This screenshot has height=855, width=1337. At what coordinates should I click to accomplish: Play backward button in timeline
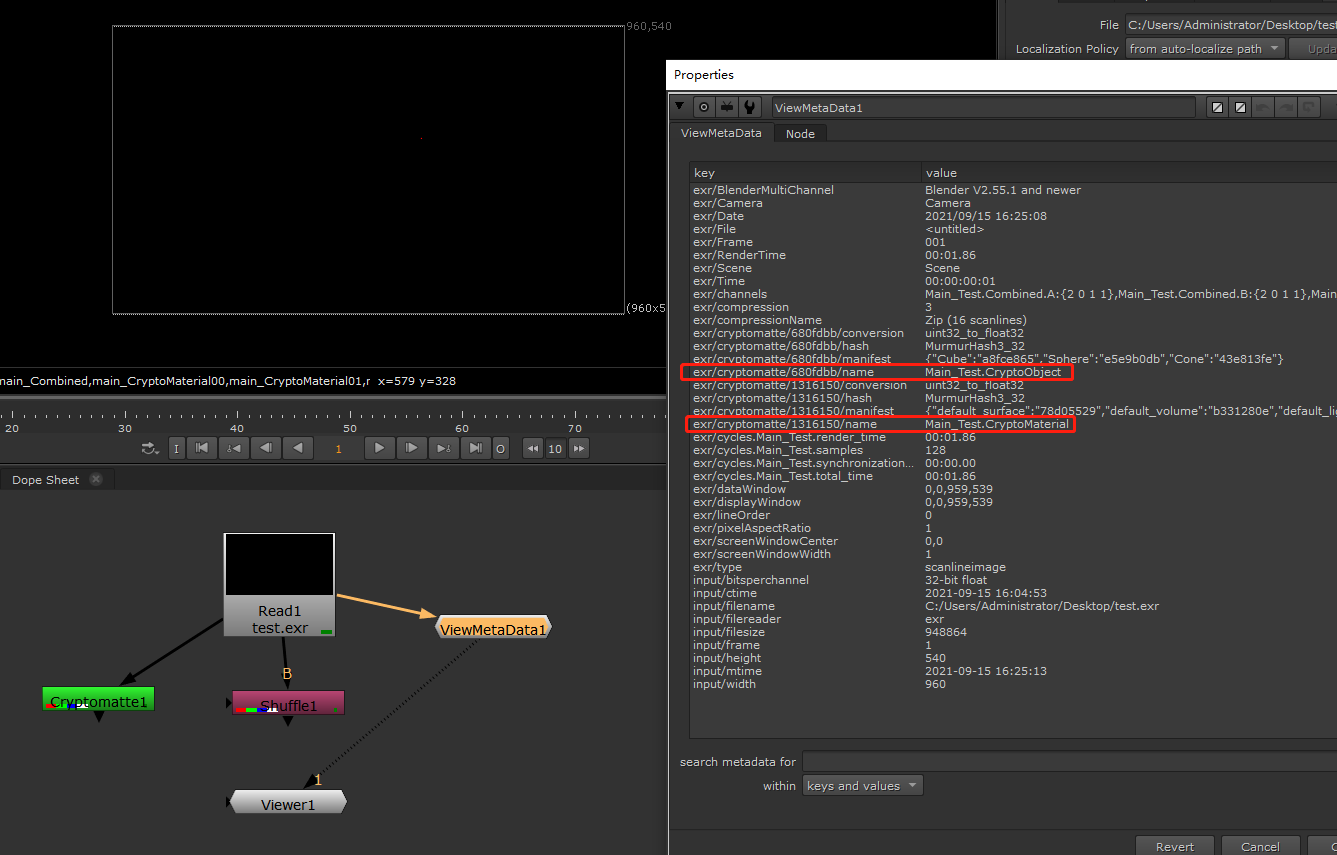[x=298, y=449]
